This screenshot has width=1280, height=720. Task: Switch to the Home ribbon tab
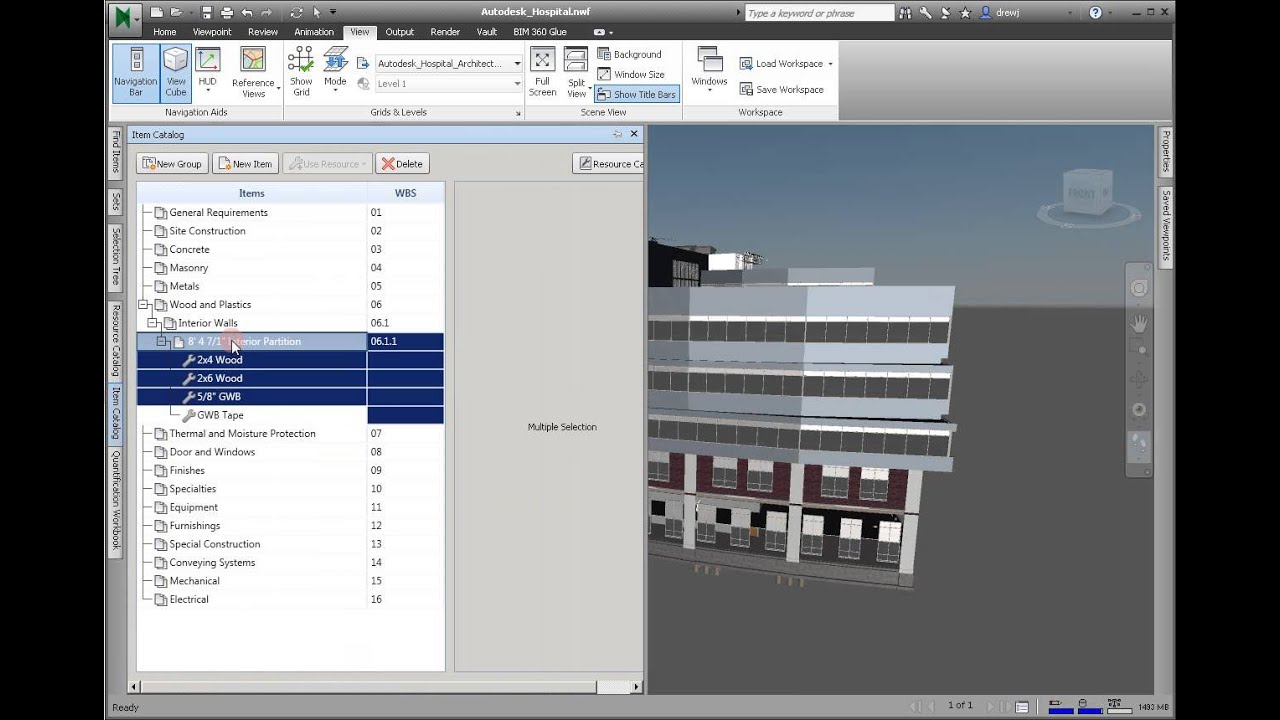[x=165, y=32]
